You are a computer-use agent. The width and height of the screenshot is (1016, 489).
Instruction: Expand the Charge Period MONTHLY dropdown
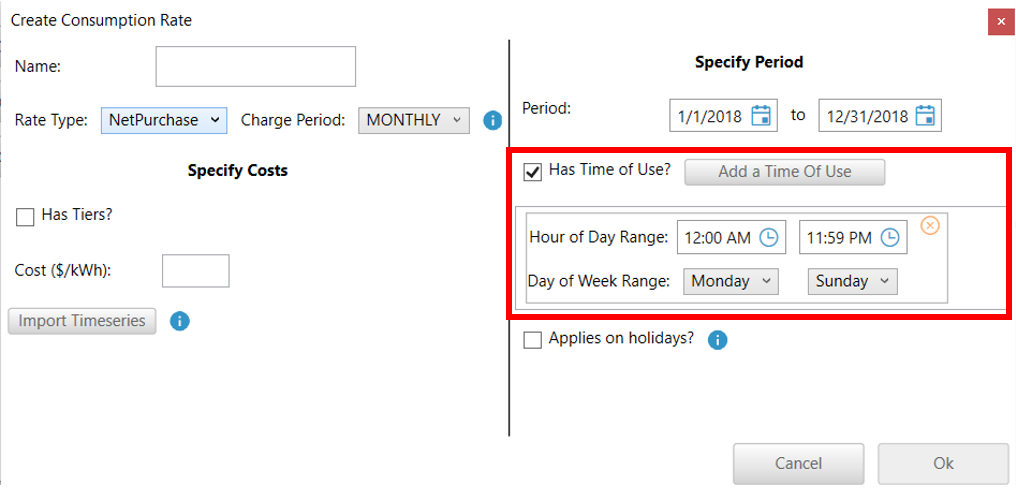coord(413,120)
